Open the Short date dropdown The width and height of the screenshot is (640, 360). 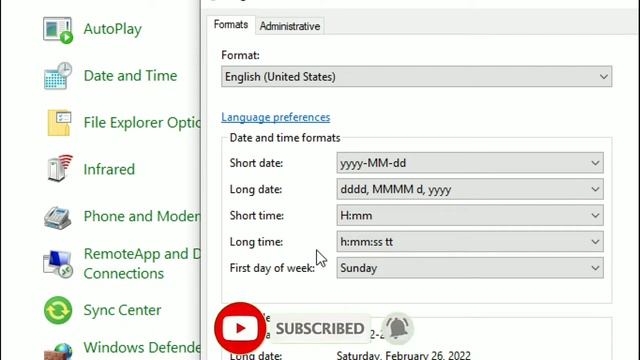tap(470, 163)
